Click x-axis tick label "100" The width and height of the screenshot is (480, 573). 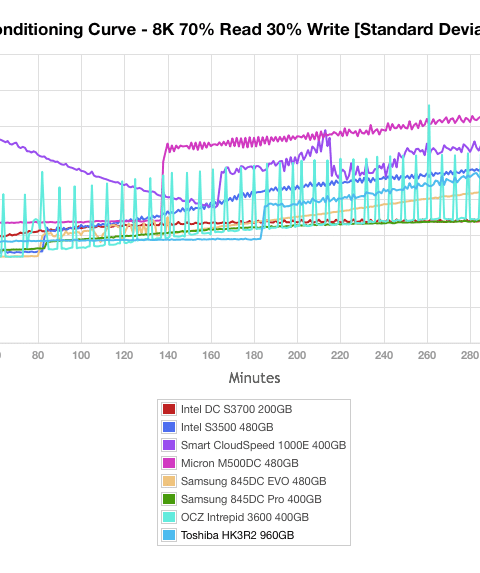click(x=81, y=355)
